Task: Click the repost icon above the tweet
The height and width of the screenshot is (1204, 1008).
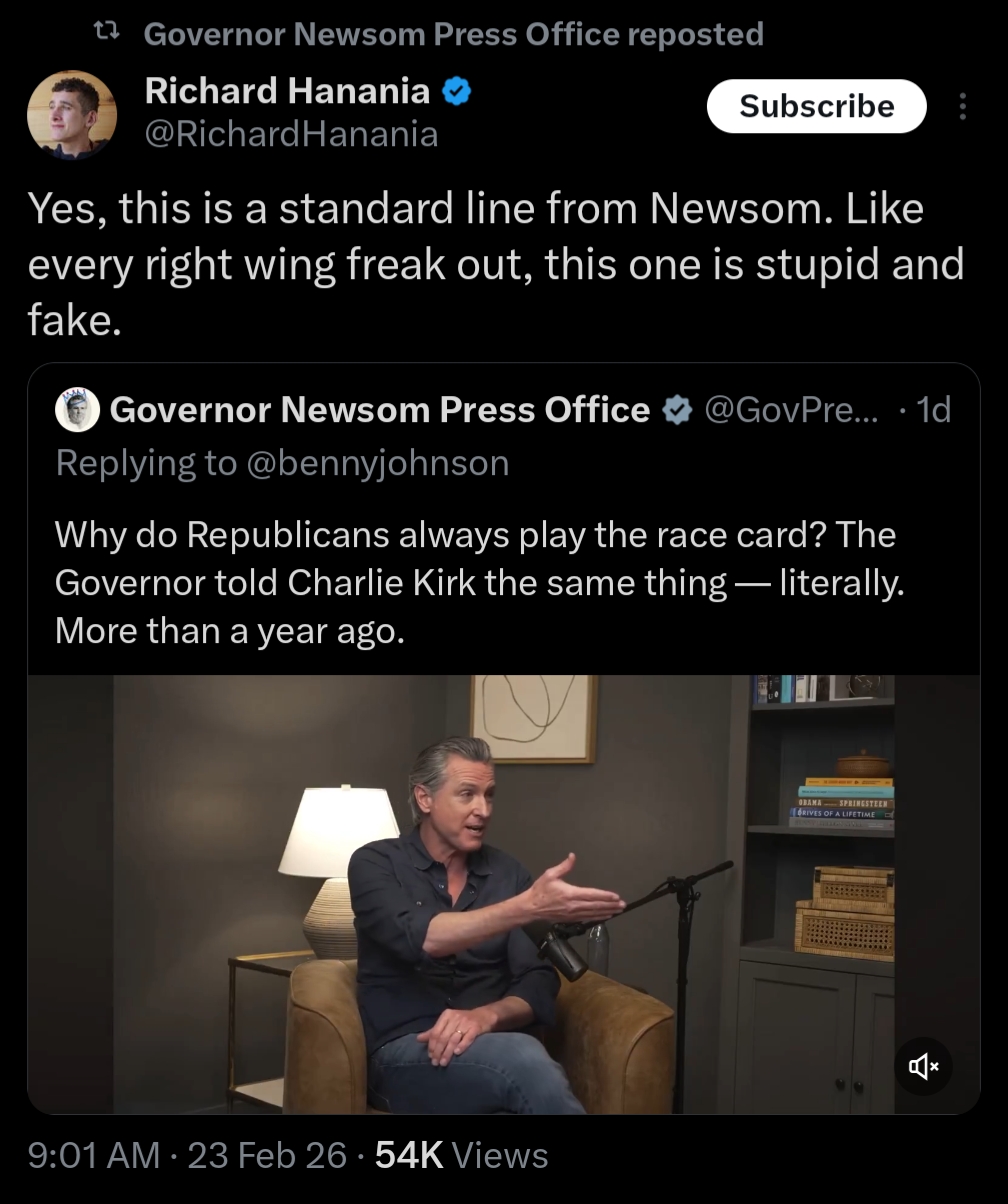Action: click(x=105, y=34)
